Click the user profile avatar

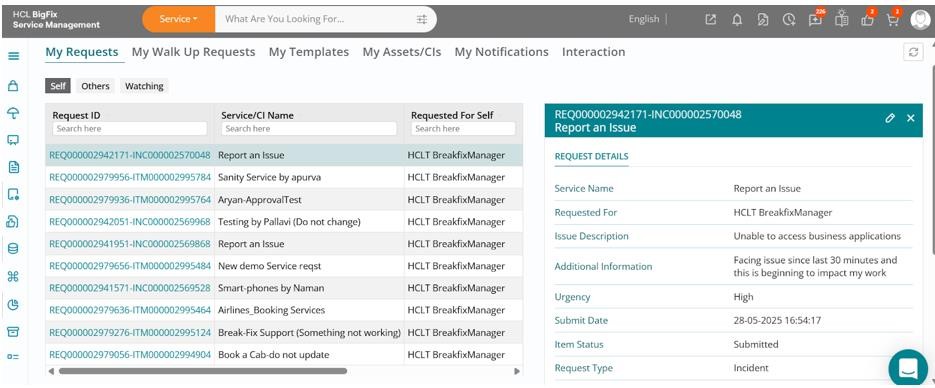point(920,19)
